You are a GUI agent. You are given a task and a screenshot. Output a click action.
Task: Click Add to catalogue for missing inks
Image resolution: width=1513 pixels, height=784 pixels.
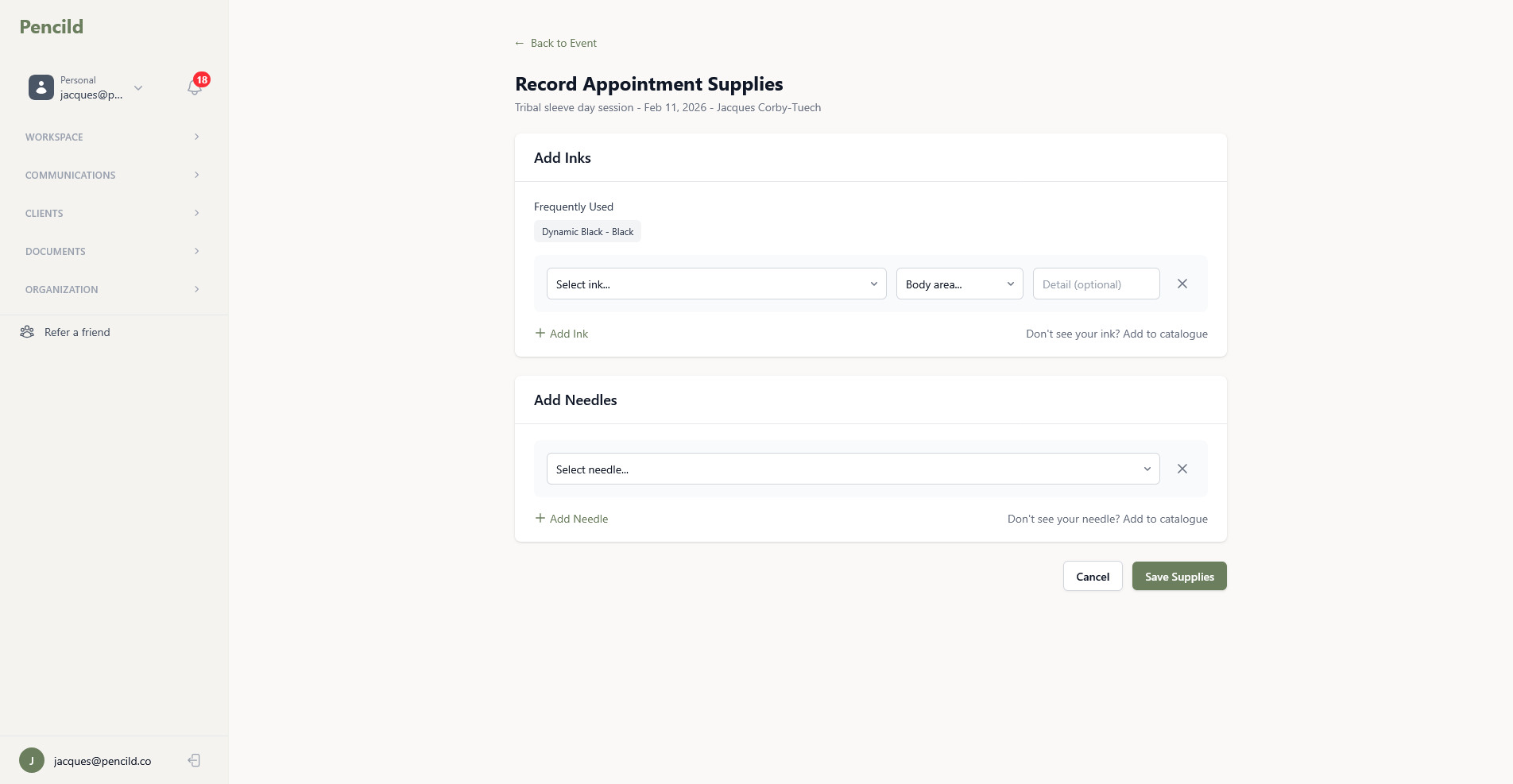[x=1165, y=334]
